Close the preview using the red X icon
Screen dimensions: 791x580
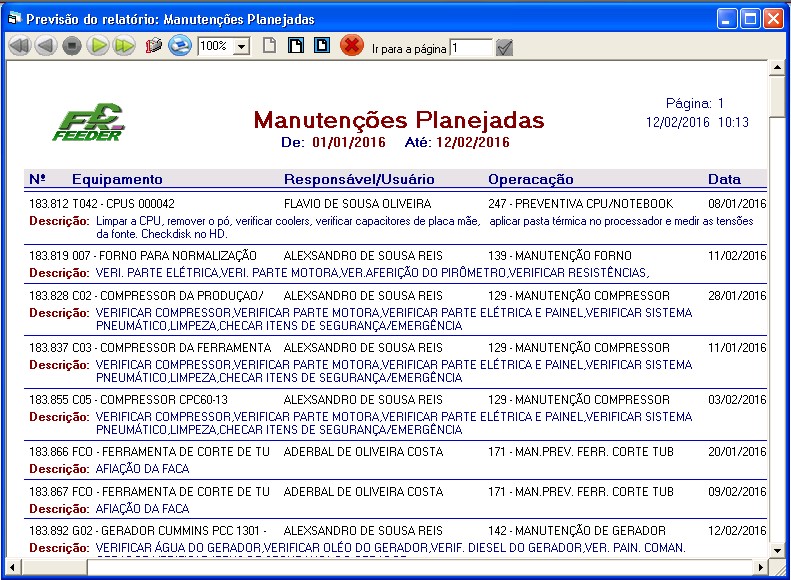click(352, 46)
